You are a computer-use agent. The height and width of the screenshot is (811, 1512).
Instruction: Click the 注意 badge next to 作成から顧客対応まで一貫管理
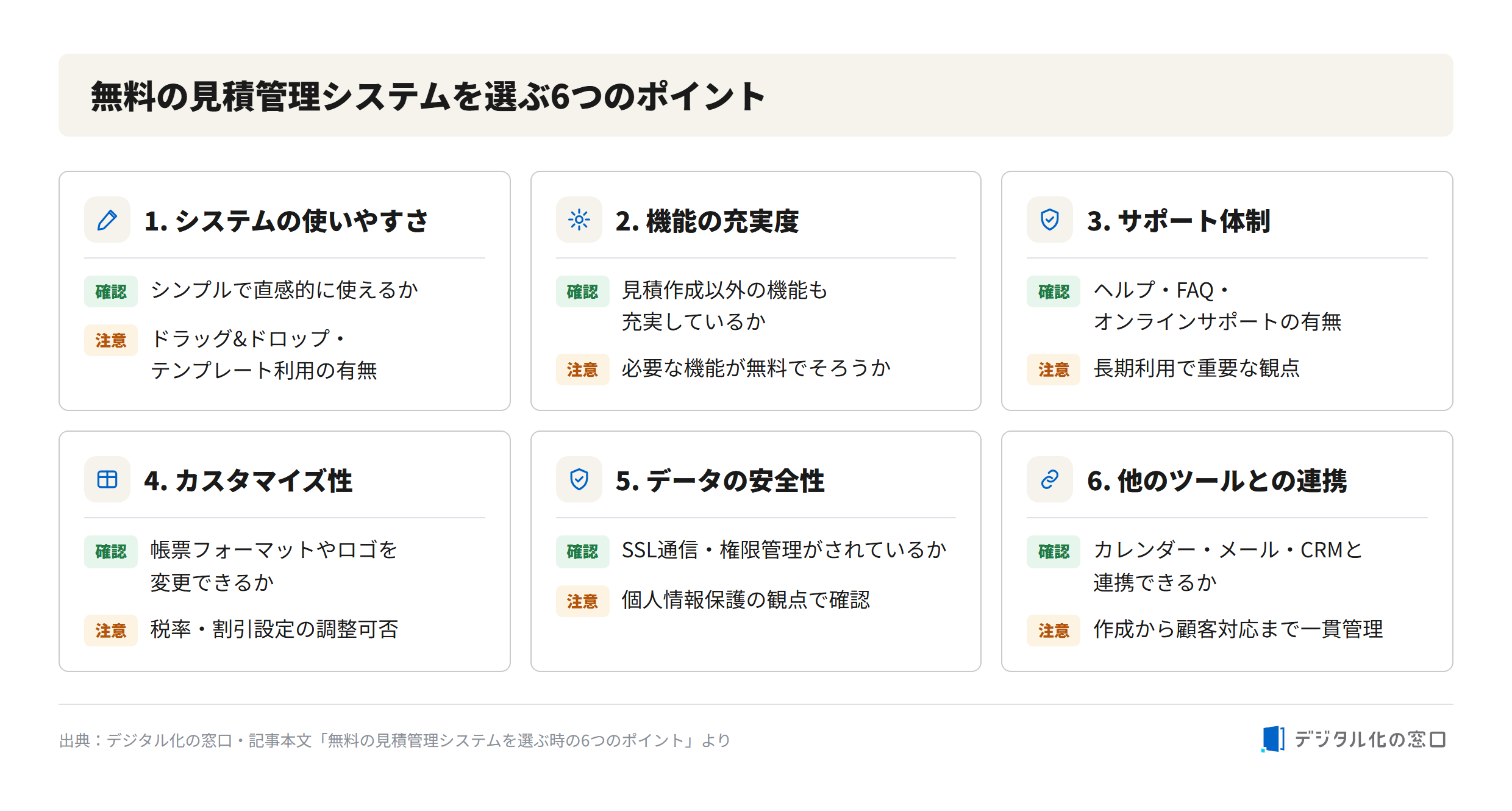(x=1054, y=631)
